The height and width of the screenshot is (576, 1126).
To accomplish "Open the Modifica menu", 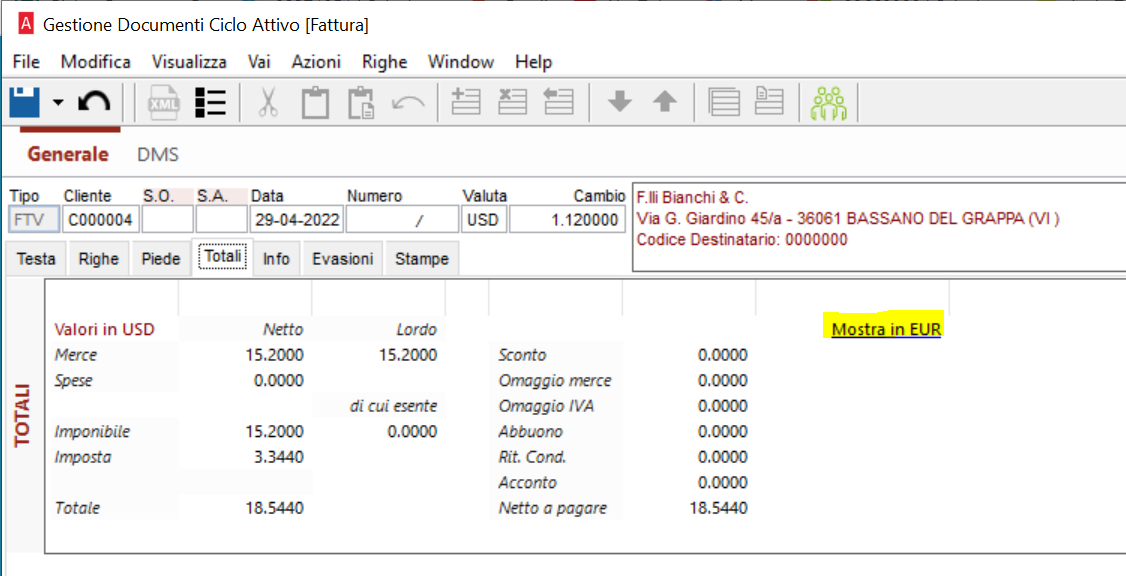I will [x=96, y=62].
